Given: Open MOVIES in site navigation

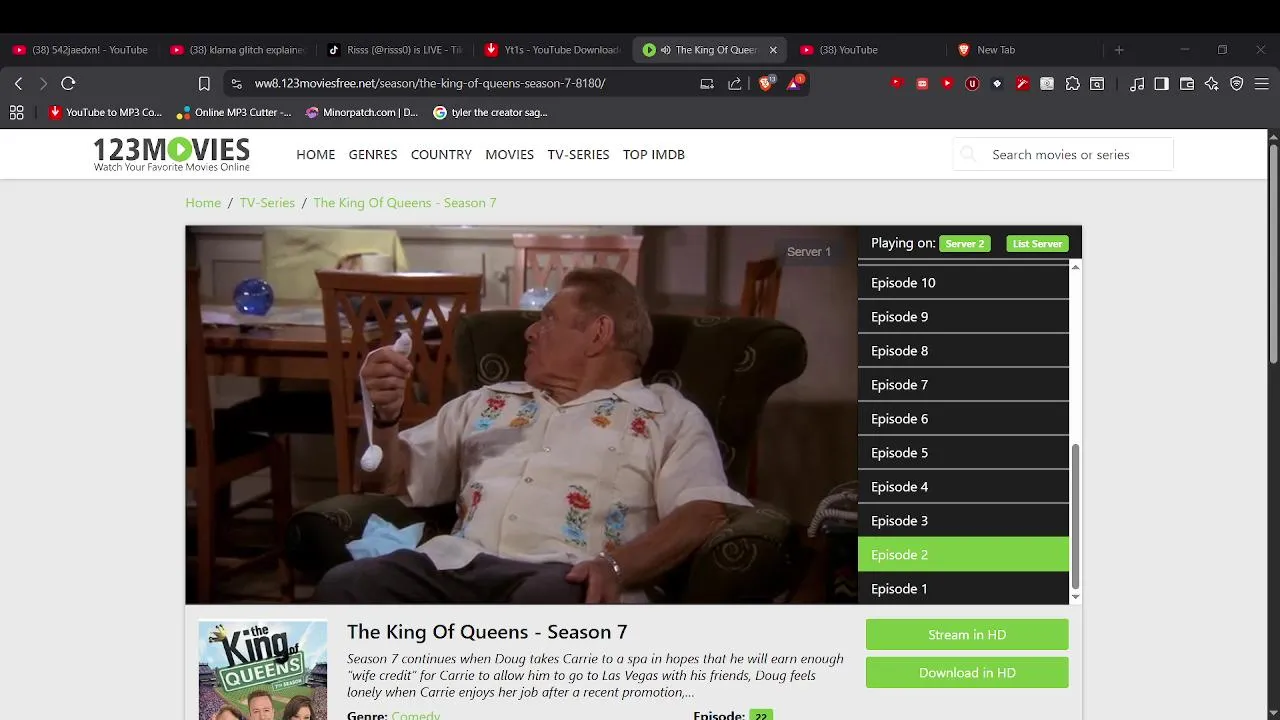Looking at the screenshot, I should [x=510, y=155].
